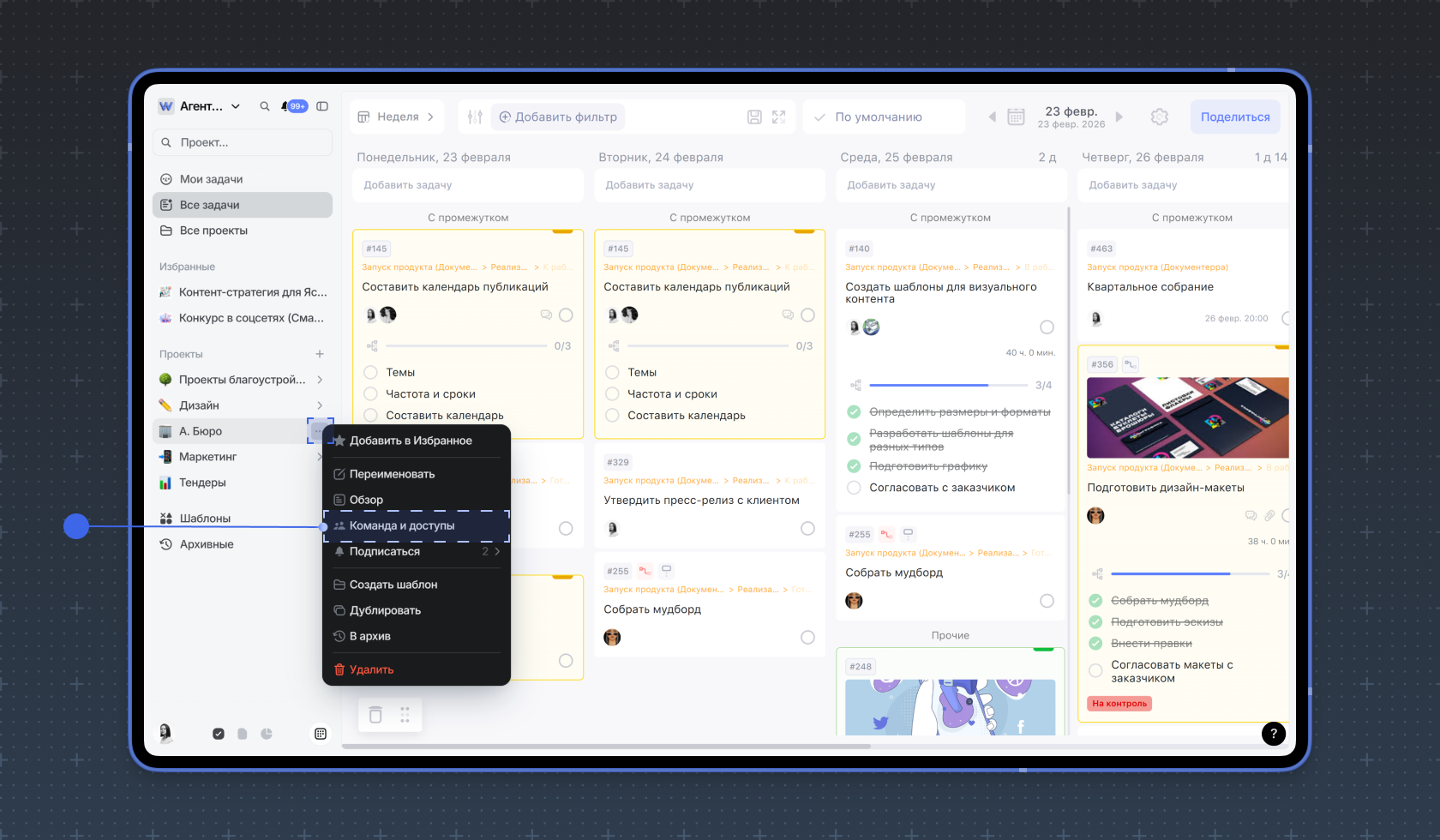Open the "Неделя" view dropdown
The width and height of the screenshot is (1440, 840).
[397, 117]
